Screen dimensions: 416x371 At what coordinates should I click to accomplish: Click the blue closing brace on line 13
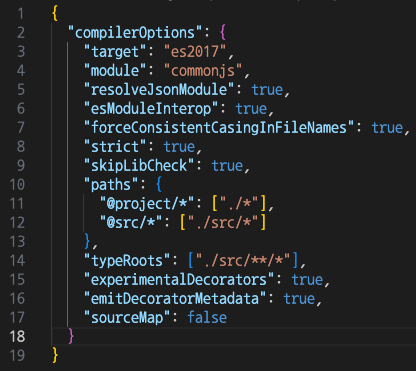point(87,241)
